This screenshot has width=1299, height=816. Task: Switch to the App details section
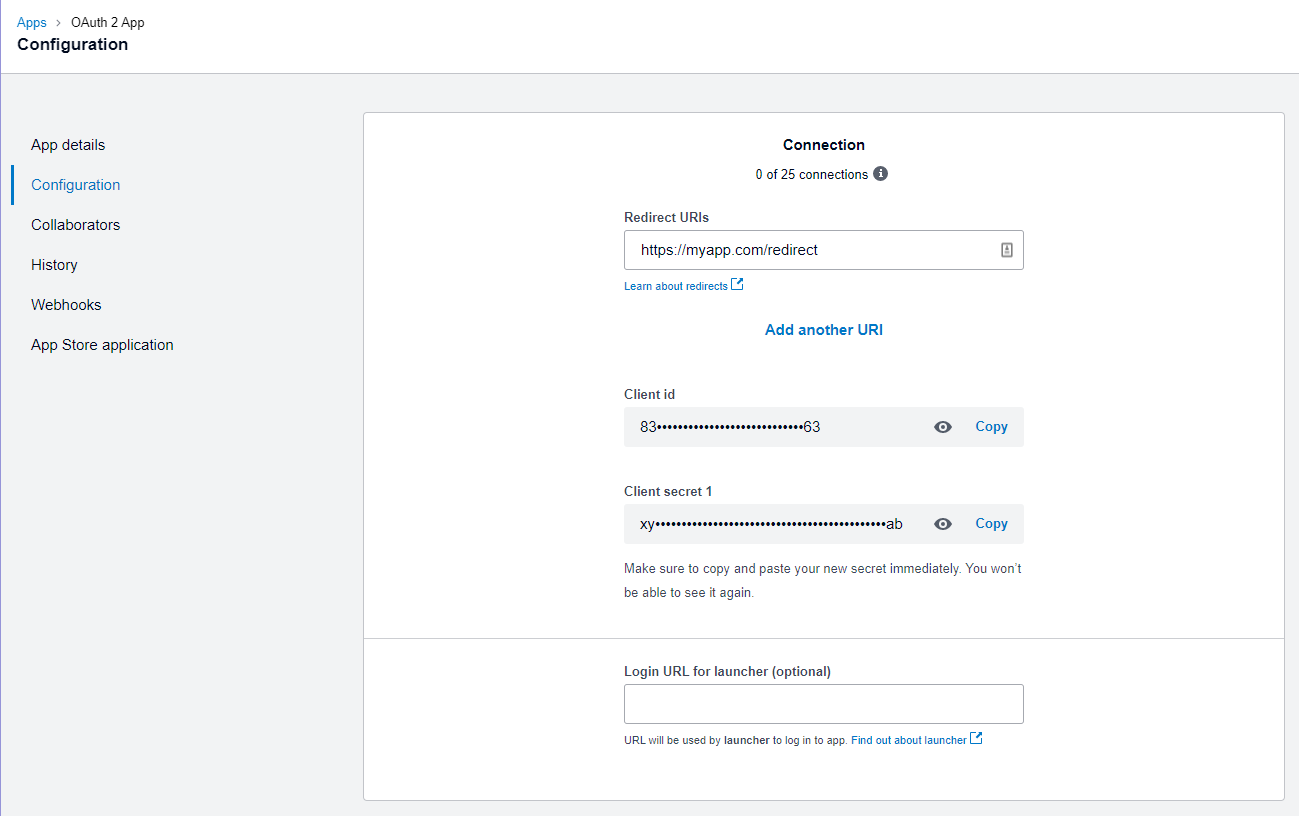(67, 144)
